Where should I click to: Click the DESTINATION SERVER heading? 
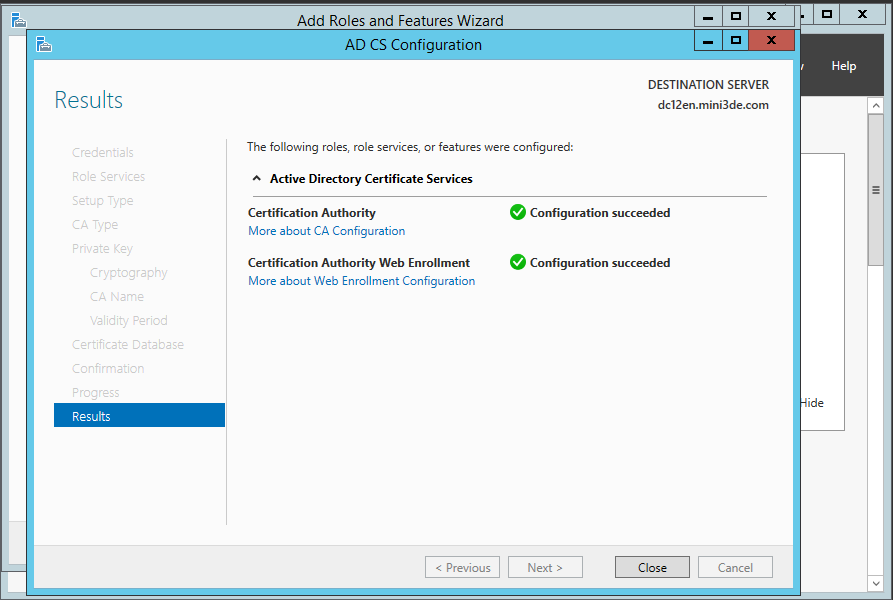pos(708,85)
